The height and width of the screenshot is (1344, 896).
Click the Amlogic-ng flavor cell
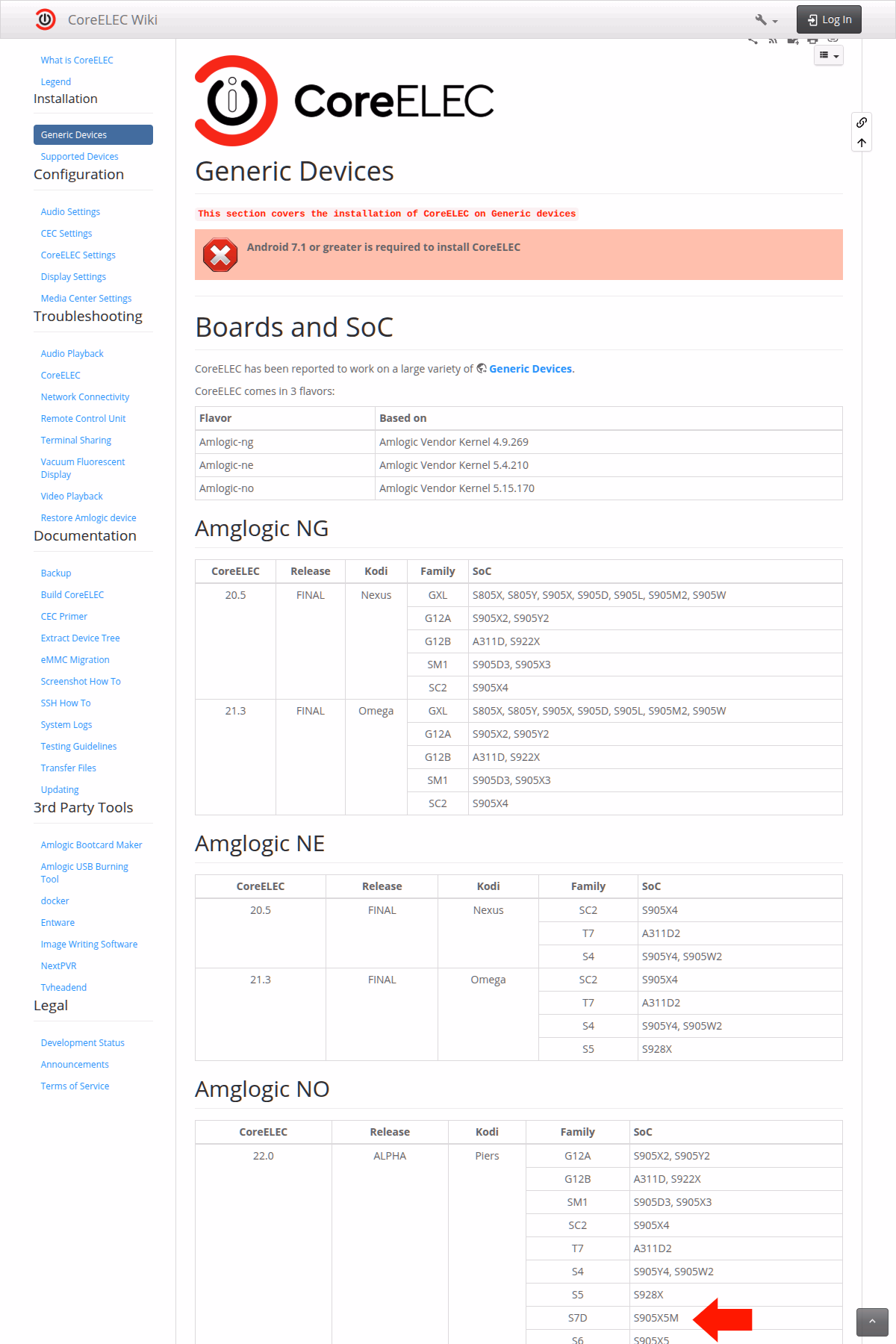pos(285,442)
